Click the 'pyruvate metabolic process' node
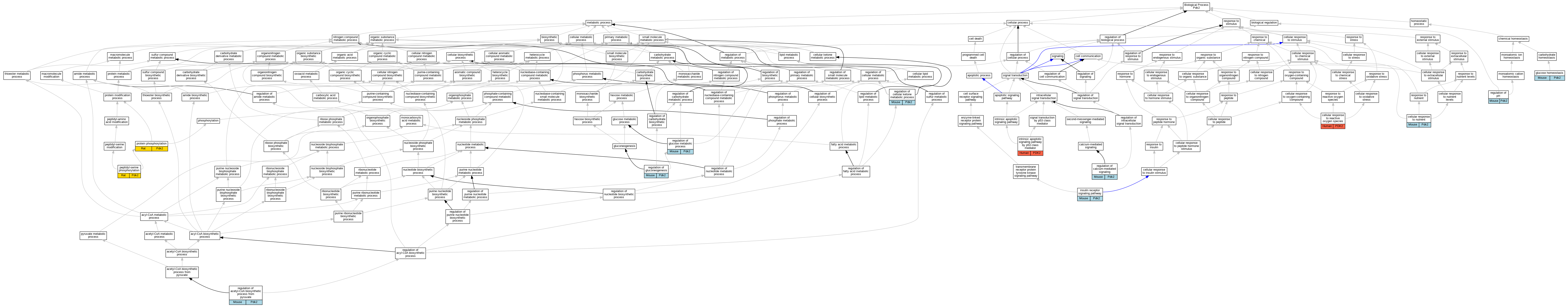Screen dimensions: 1568x307 tap(93, 235)
